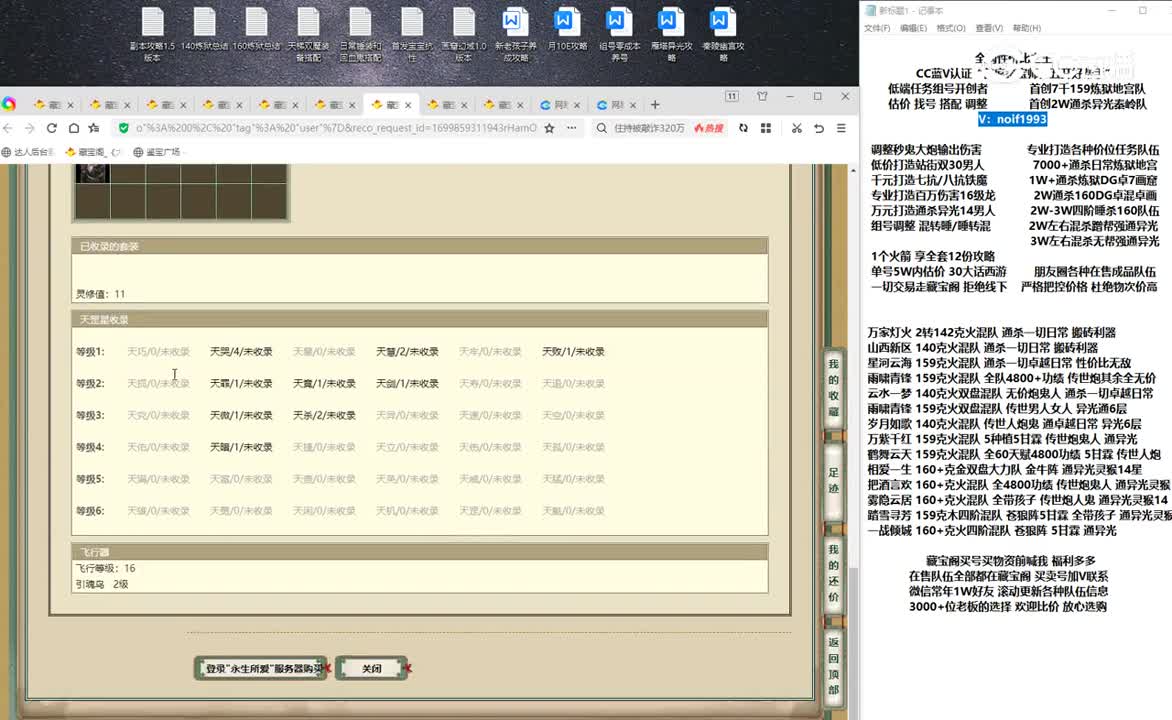Bookmark this page with address-bar star
1172x720 pixels.
549,128
